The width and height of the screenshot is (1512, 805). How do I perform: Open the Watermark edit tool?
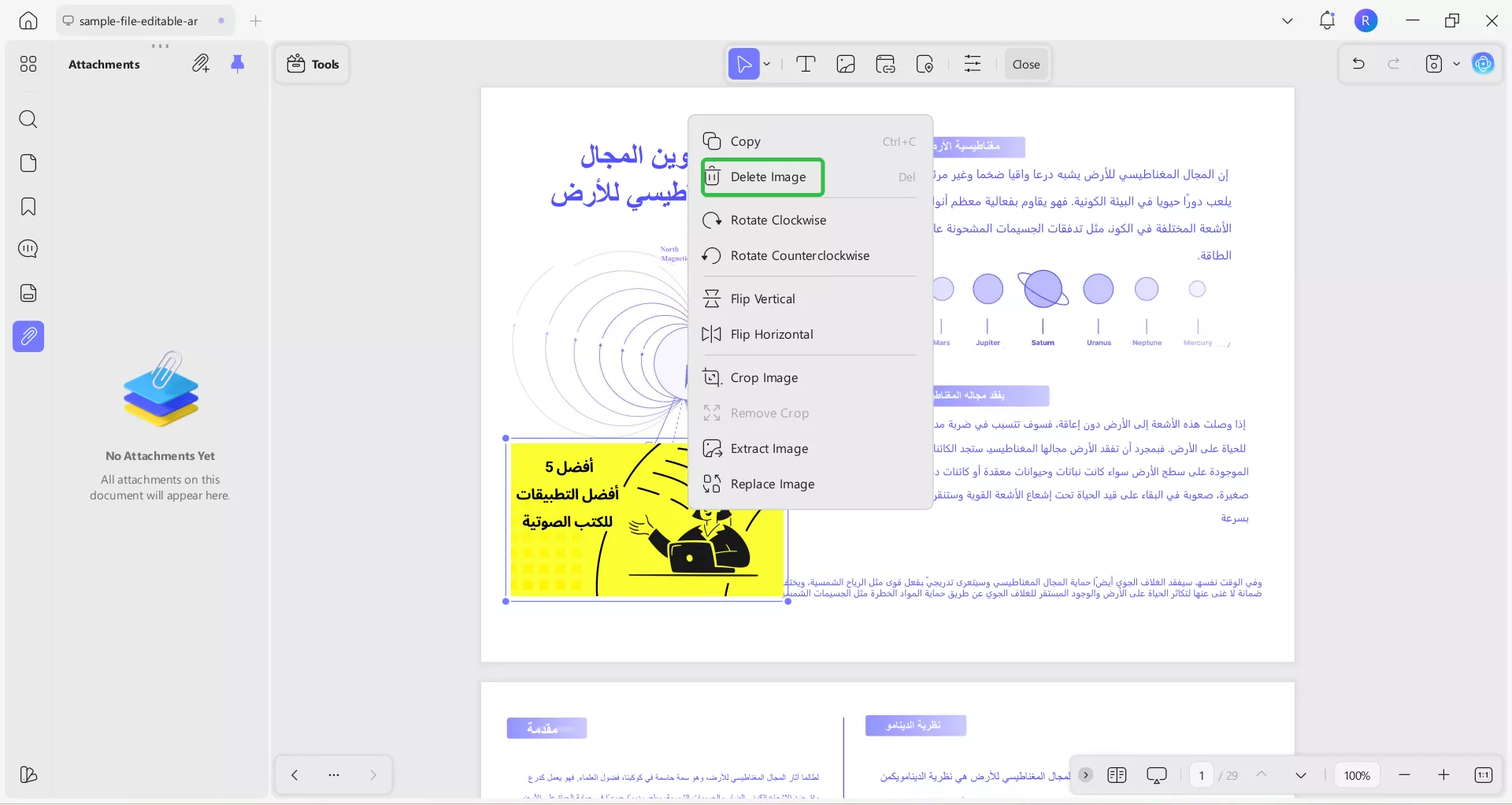(x=925, y=64)
